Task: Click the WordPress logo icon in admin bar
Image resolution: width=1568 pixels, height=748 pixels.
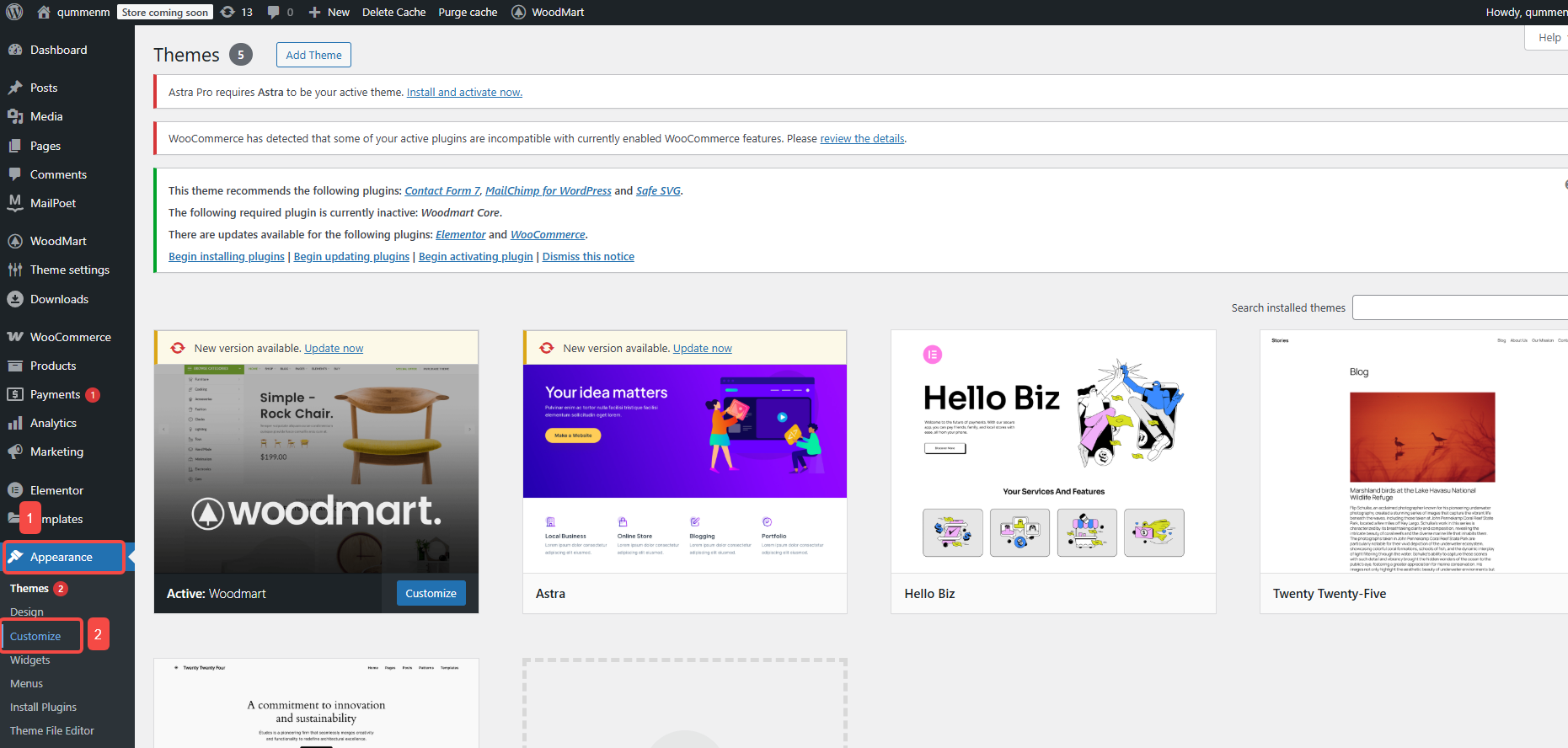Action: click(x=14, y=12)
